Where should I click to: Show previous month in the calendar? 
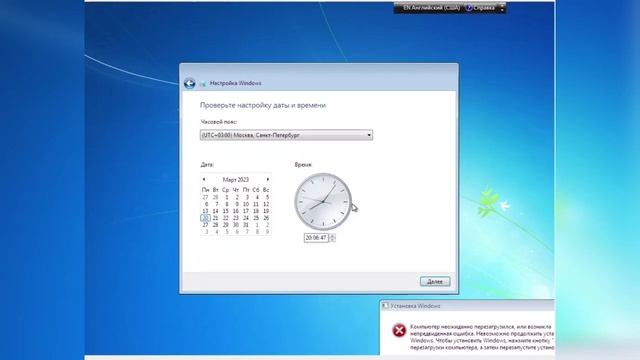point(204,180)
